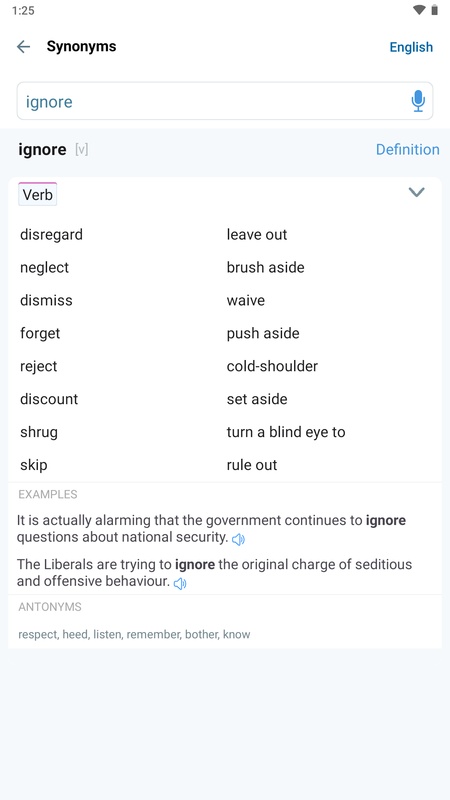Click inside the ignore search field

(x=225, y=101)
